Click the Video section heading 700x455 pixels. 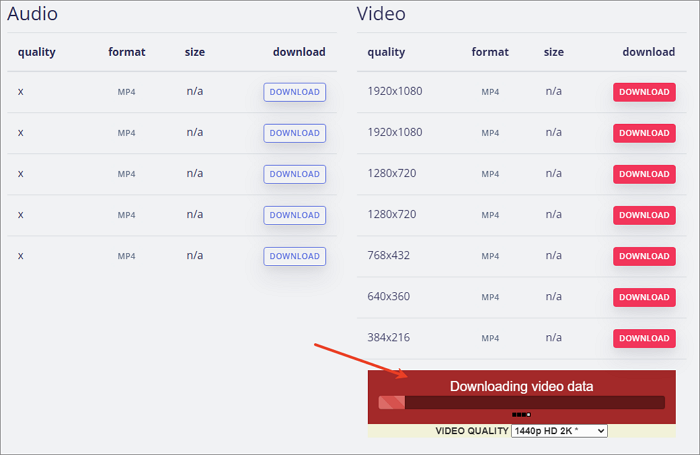pos(381,14)
